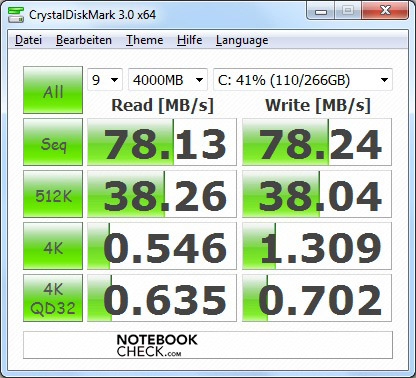The height and width of the screenshot is (378, 416).
Task: Open the test count dropdown showing 9
Action: [x=105, y=80]
